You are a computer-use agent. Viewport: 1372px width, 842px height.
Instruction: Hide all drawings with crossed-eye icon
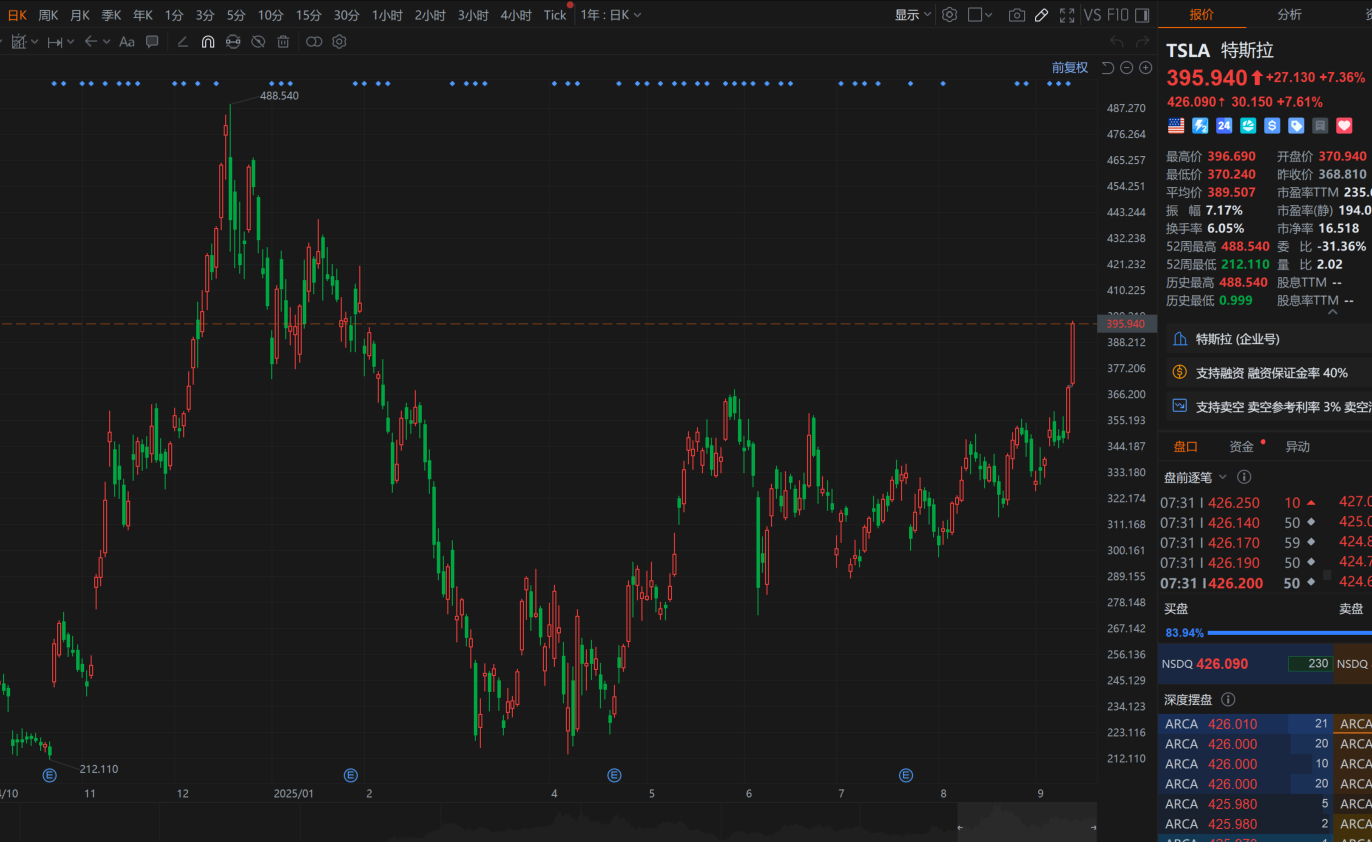[258, 42]
